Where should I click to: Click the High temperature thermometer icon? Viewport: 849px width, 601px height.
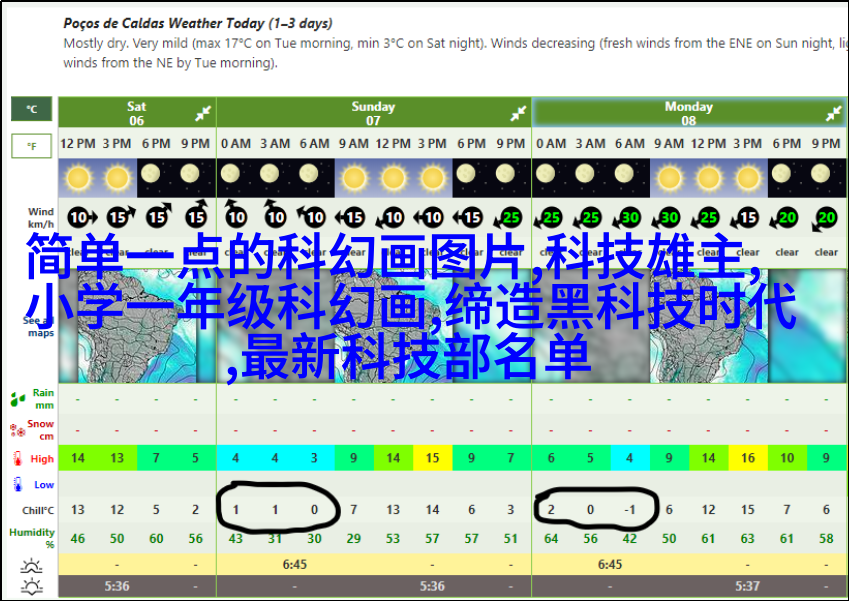point(17,459)
